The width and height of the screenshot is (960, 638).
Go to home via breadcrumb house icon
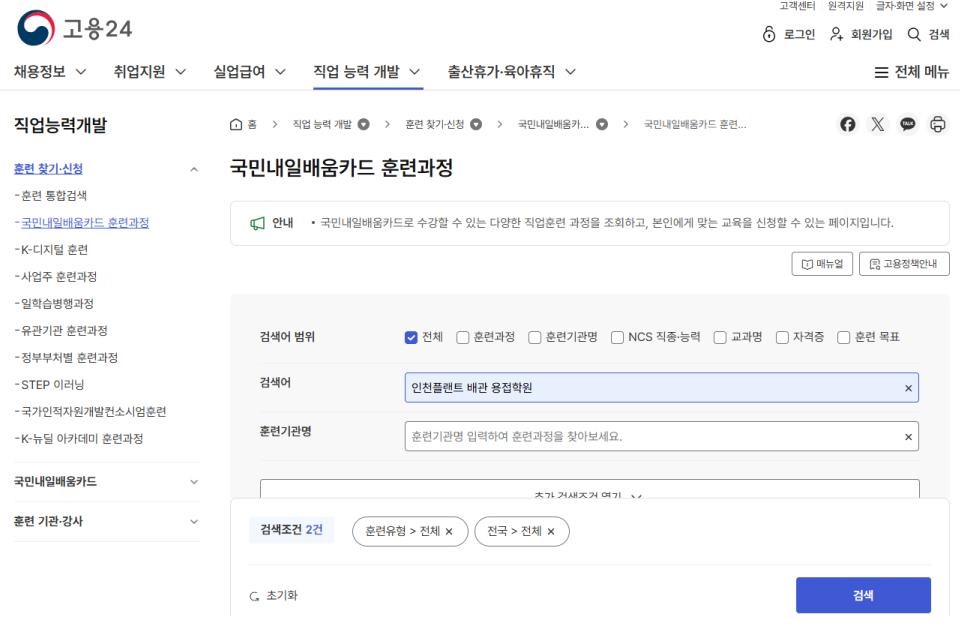pos(236,124)
